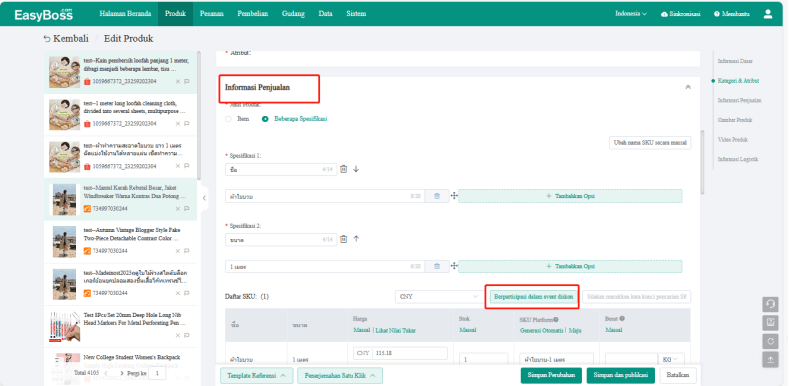This screenshot has width=789, height=386.
Task: Jump to Gambar Produk section
Action: pos(735,120)
